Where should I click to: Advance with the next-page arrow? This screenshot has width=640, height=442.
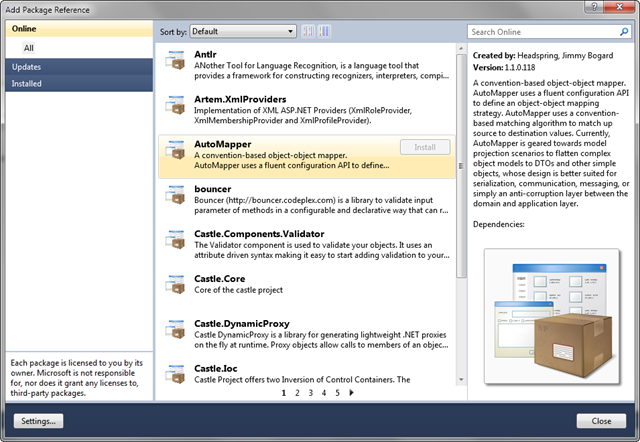click(351, 393)
